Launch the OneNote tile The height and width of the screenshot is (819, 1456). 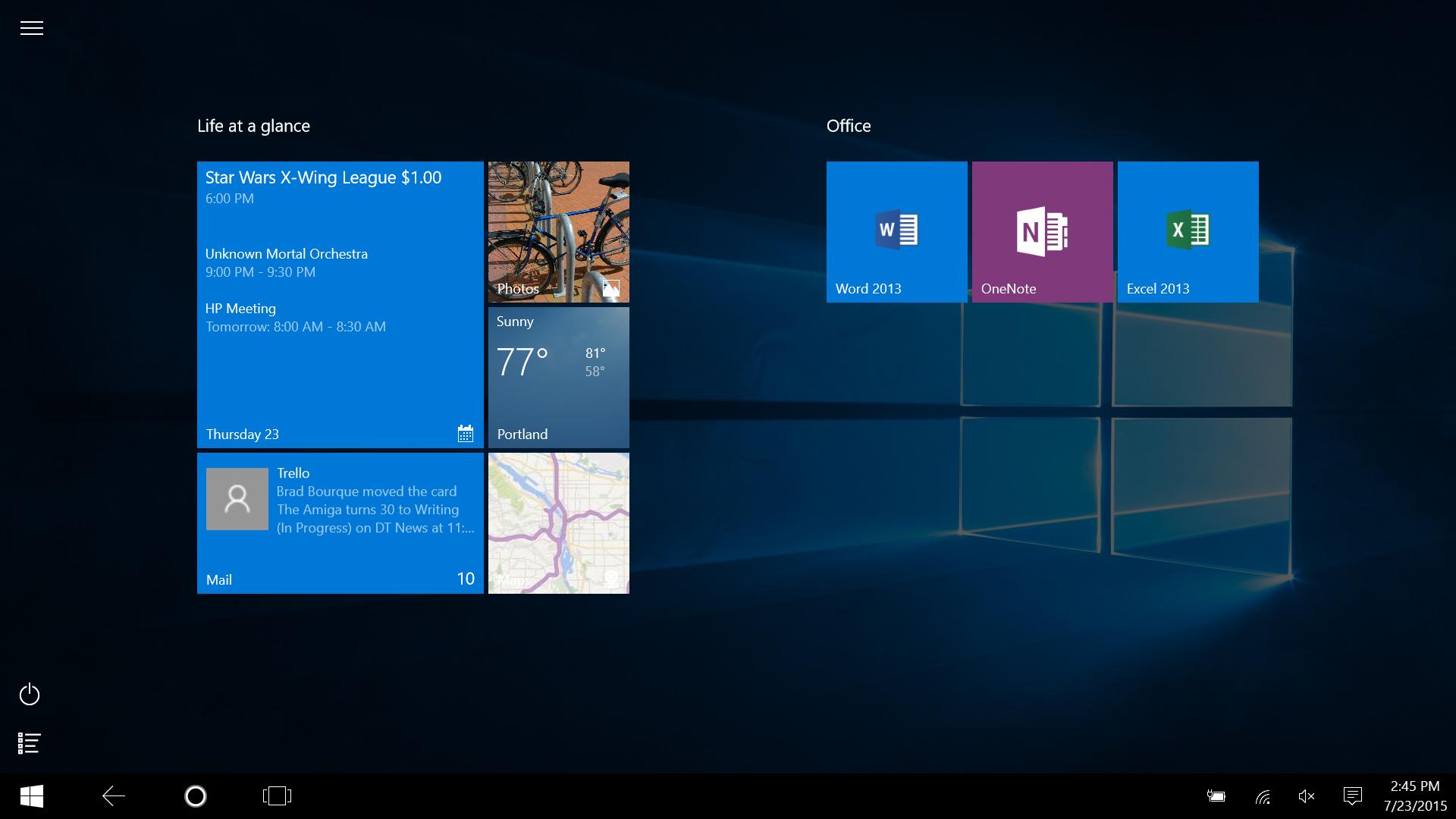click(x=1043, y=232)
